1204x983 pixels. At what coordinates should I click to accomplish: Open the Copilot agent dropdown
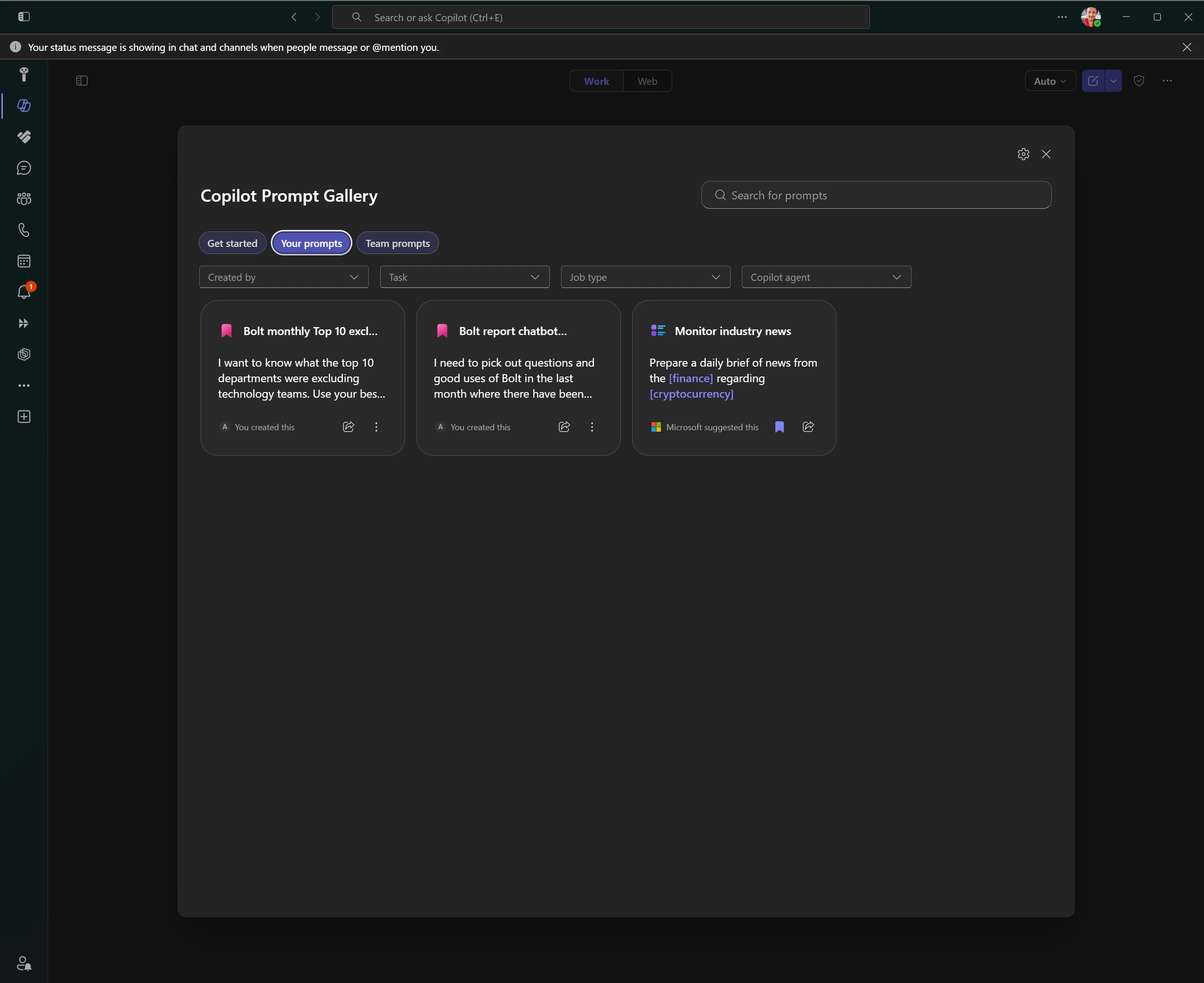pyautogui.click(x=826, y=277)
